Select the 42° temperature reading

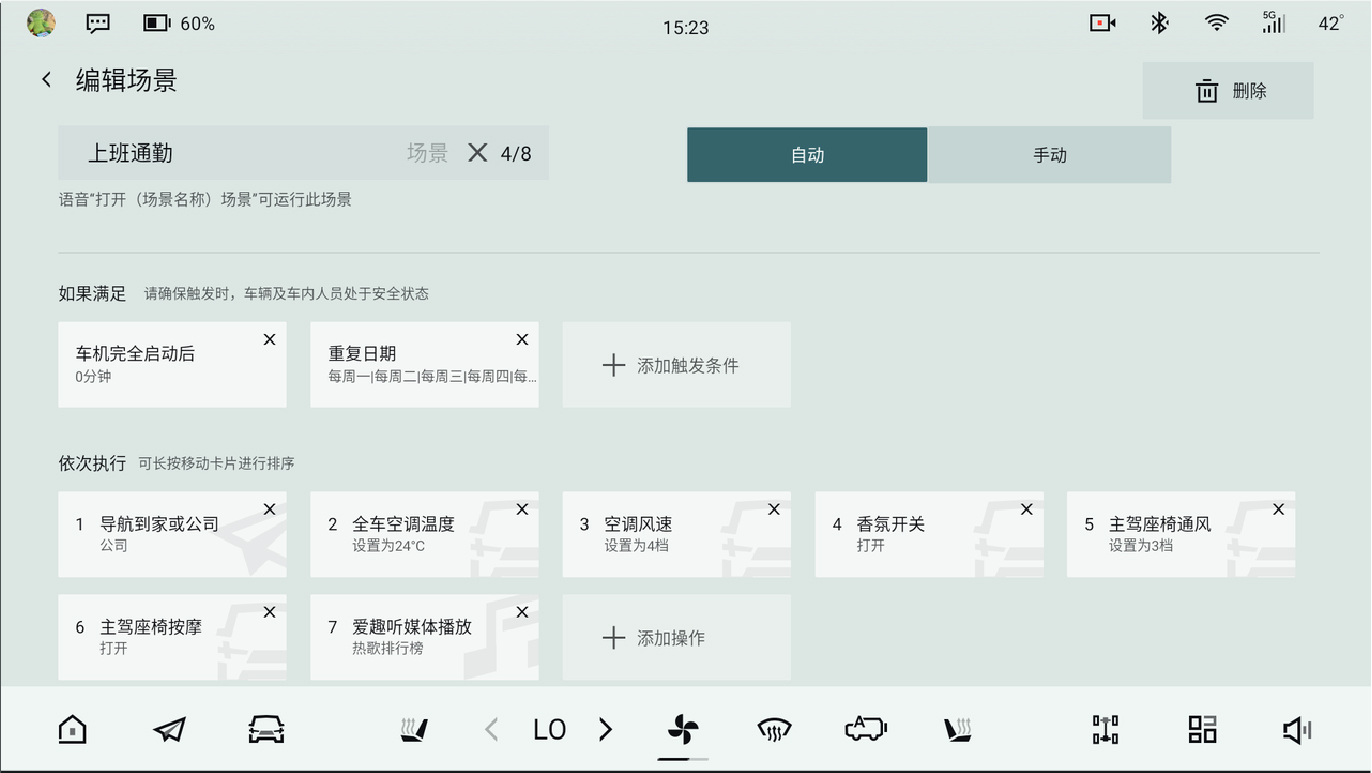pos(1331,23)
